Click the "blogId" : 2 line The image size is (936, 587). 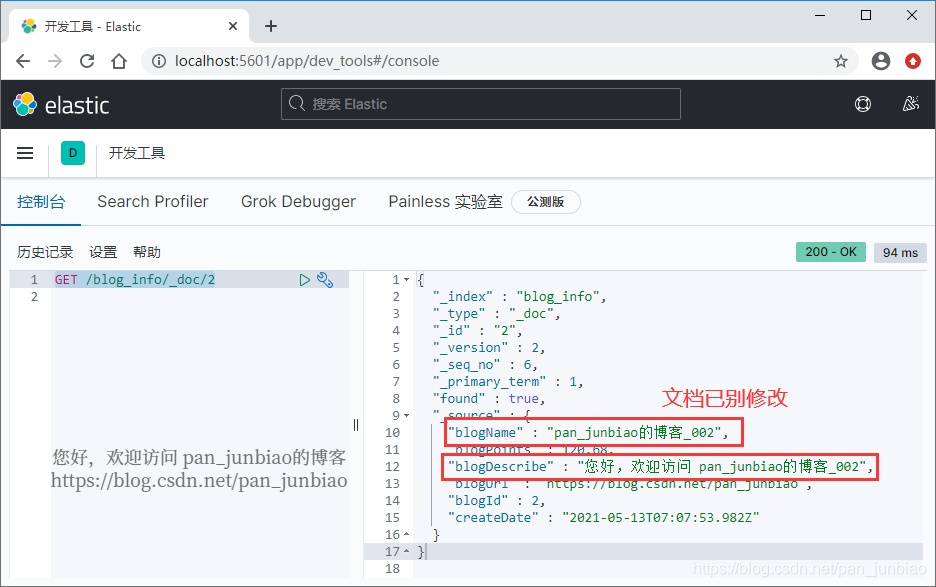(x=497, y=500)
